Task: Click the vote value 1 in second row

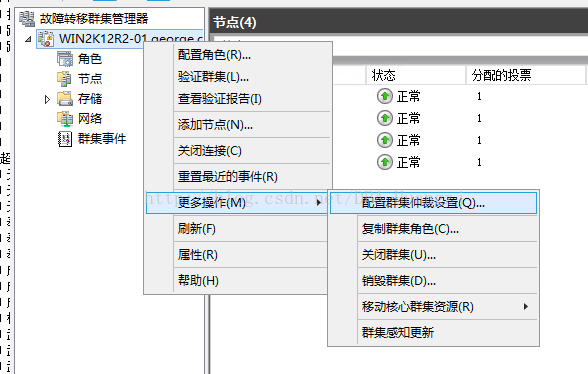Action: [x=479, y=119]
